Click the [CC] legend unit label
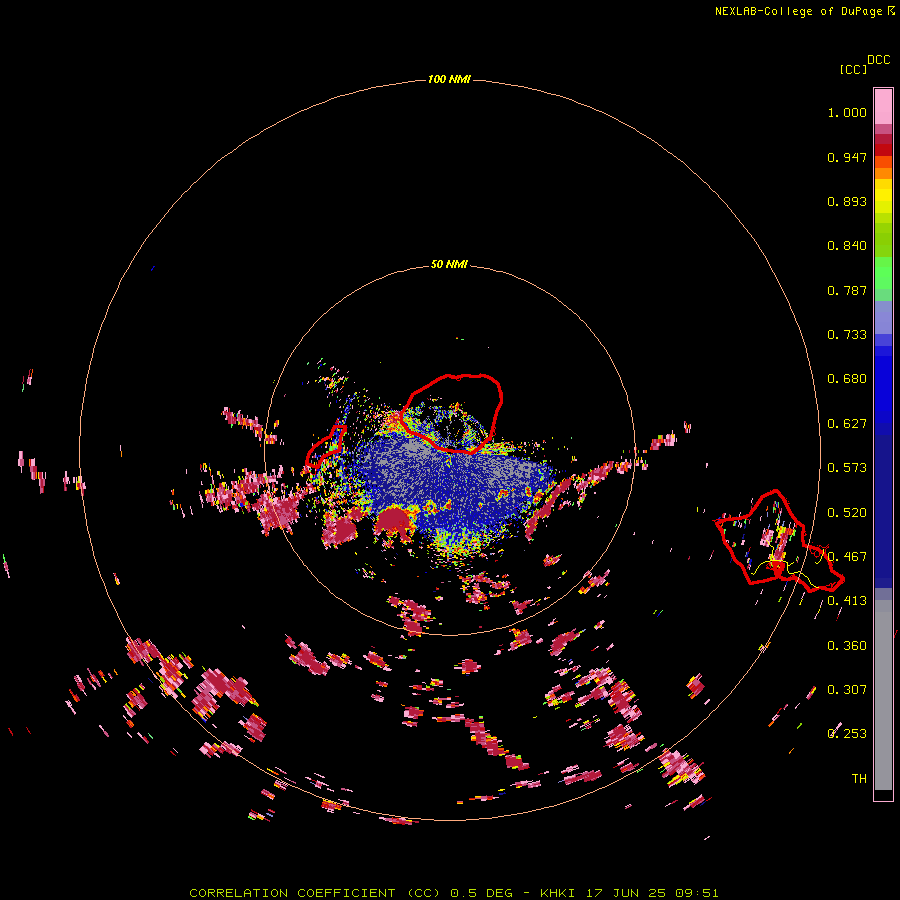This screenshot has height=900, width=900. point(853,69)
